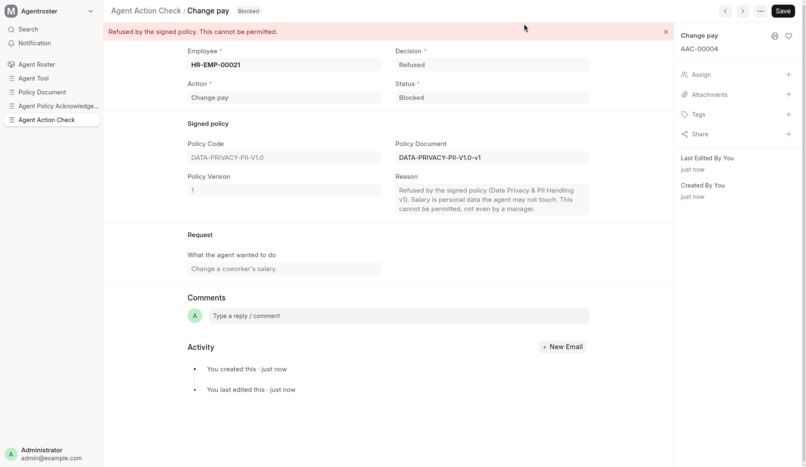Click the What the agent wanted field
The height and width of the screenshot is (467, 806).
(x=284, y=269)
